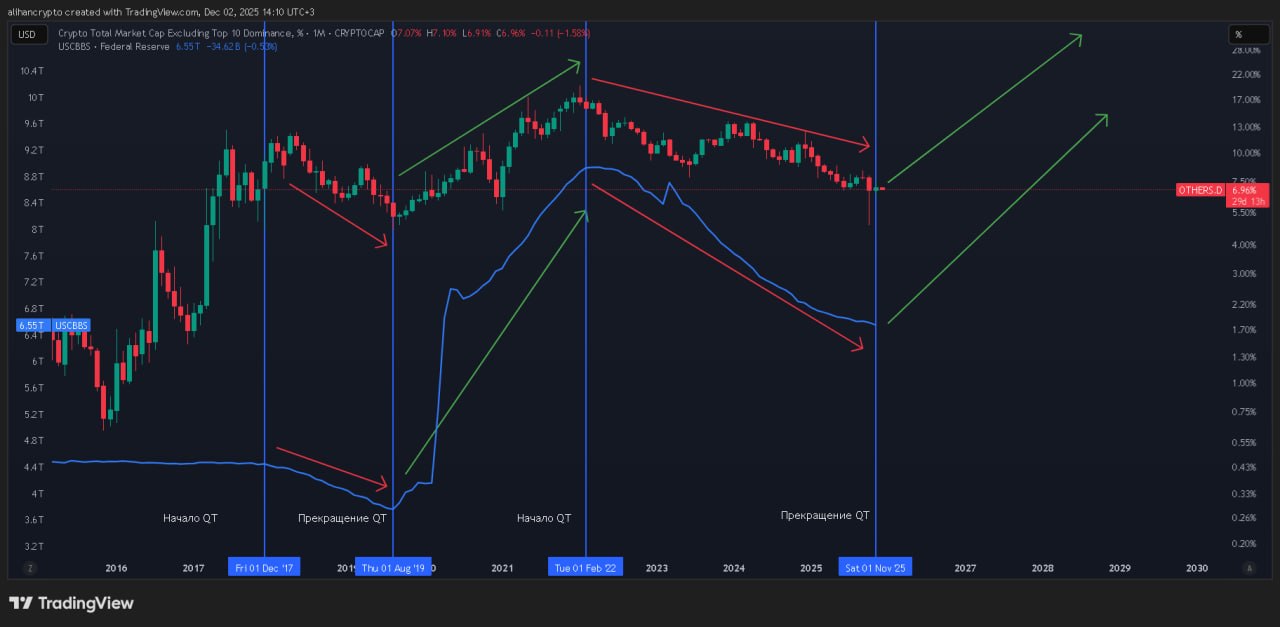
Task: Click the 'Fri 01 Dec '17' date marker
Action: click(x=264, y=567)
